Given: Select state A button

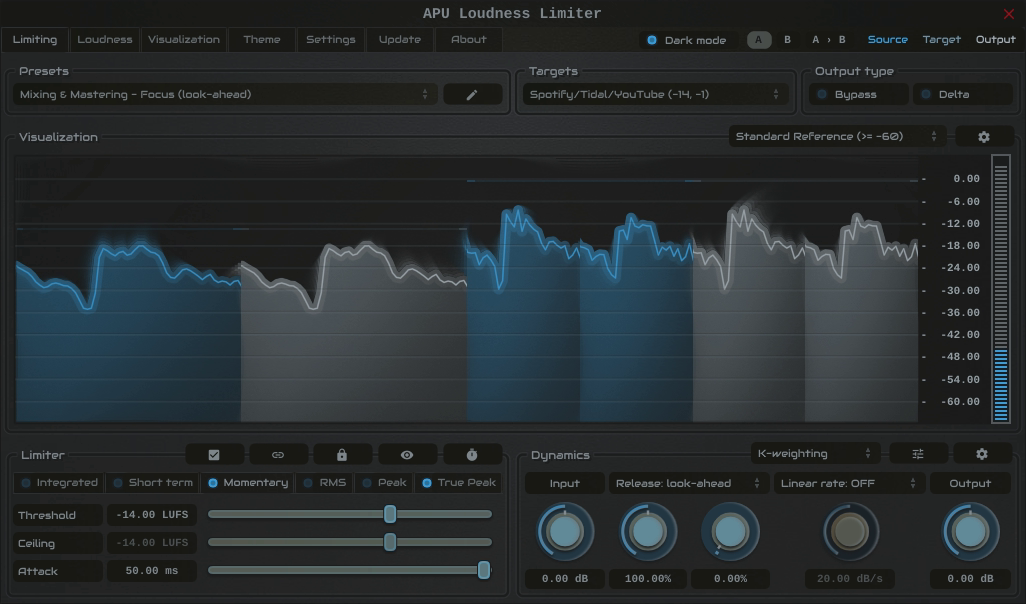Looking at the screenshot, I should (x=759, y=40).
